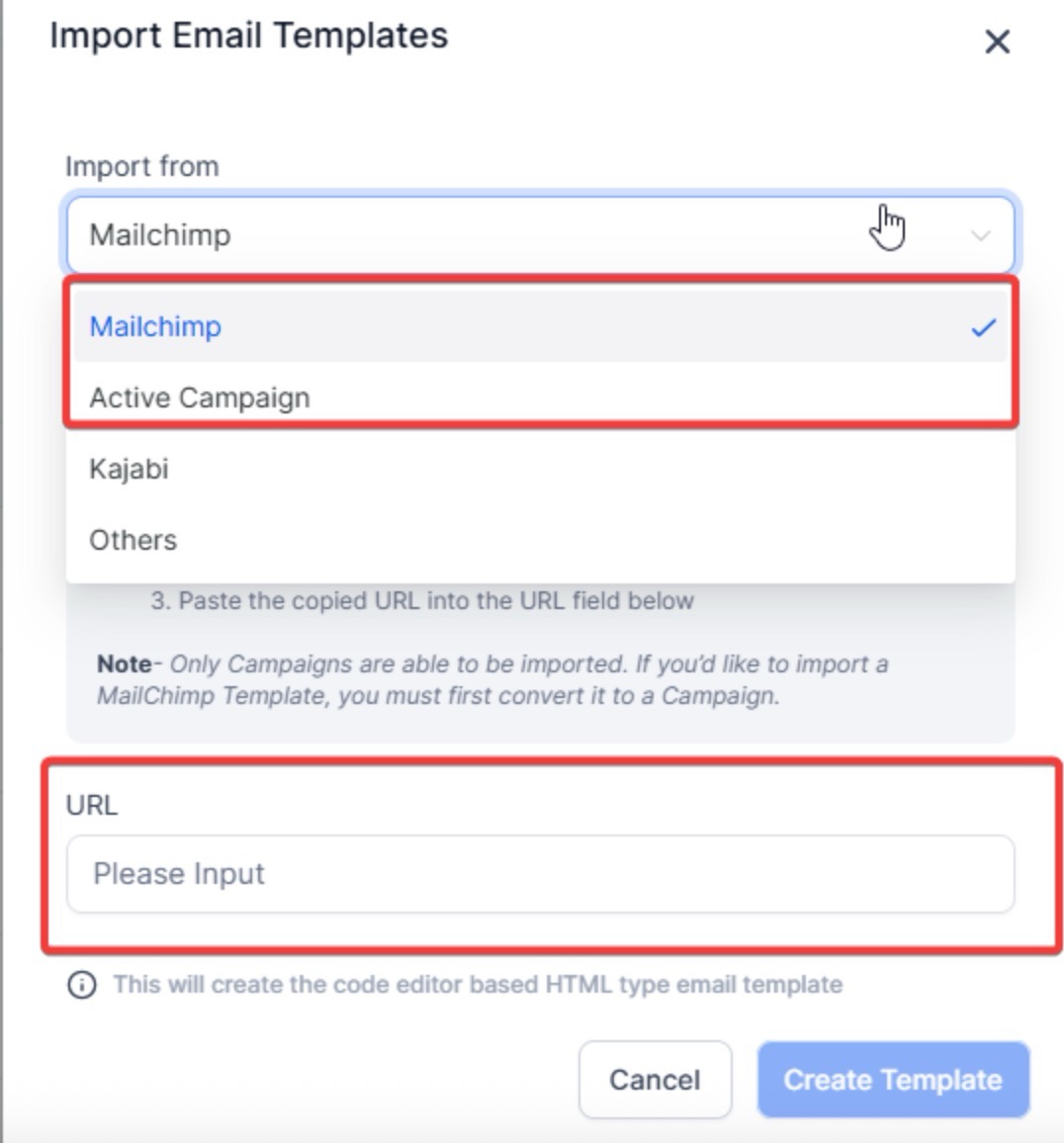The height and width of the screenshot is (1143, 1064).
Task: Click the bold "Note" label
Action: 124,663
